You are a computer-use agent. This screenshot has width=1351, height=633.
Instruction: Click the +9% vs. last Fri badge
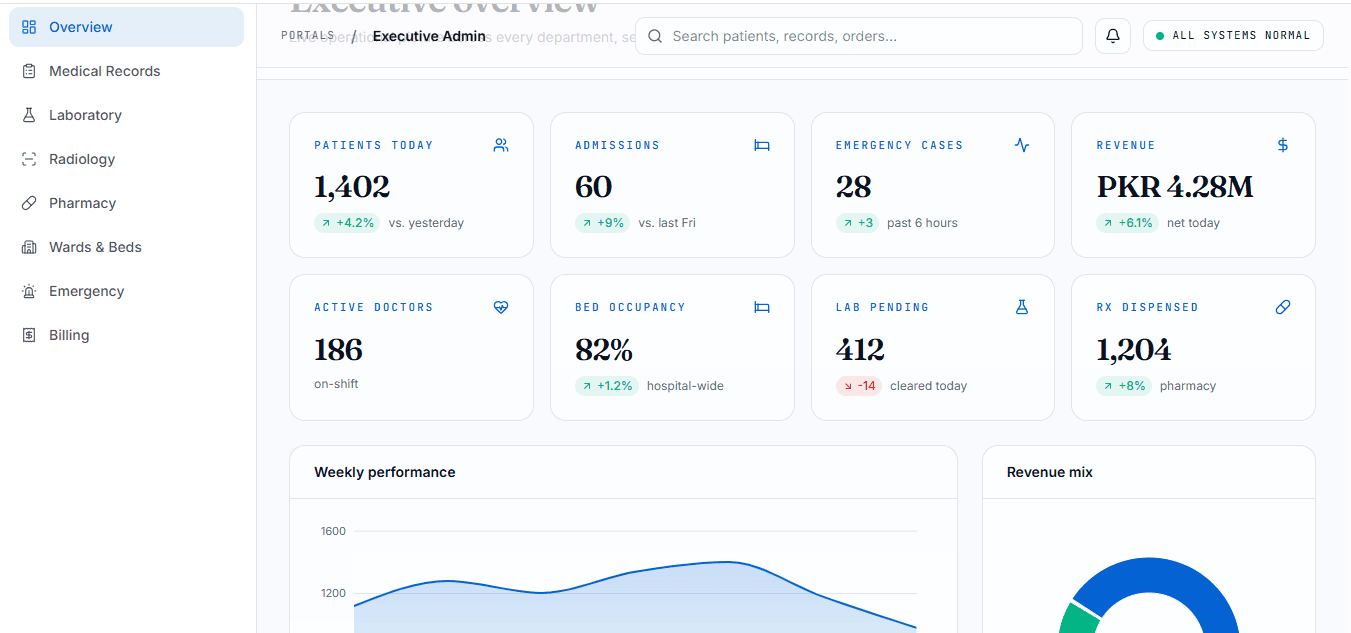602,223
